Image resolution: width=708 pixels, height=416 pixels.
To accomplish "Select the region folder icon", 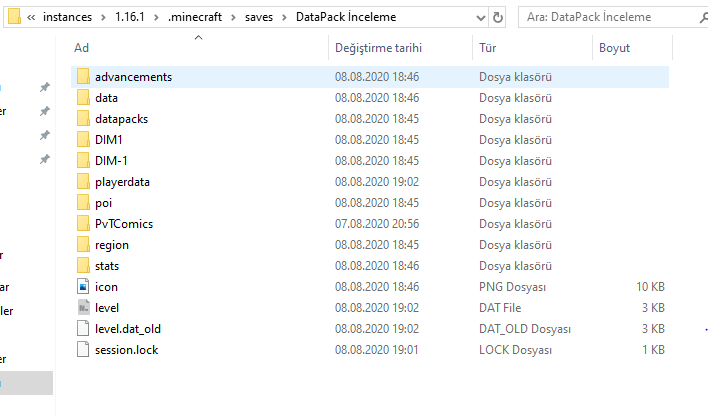I will pos(83,245).
